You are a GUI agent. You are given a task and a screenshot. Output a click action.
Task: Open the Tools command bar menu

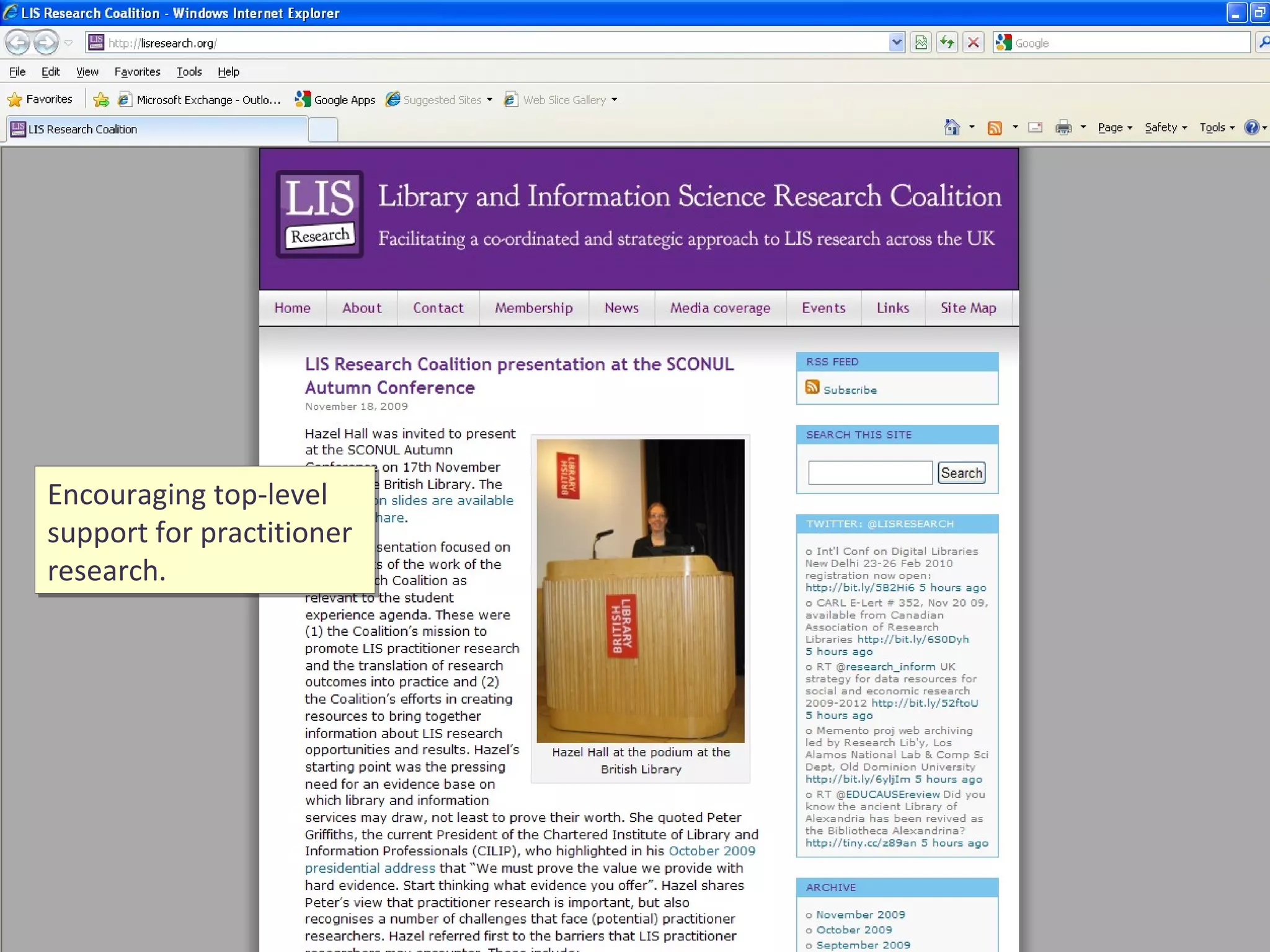click(x=1217, y=128)
